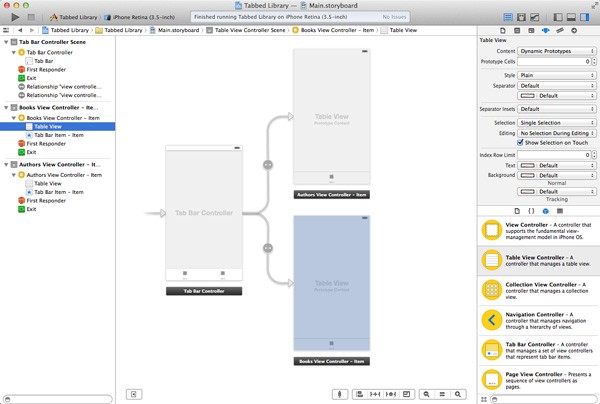Click the lower relationship segue icon
Screen dimensions: 600x404
268,248
